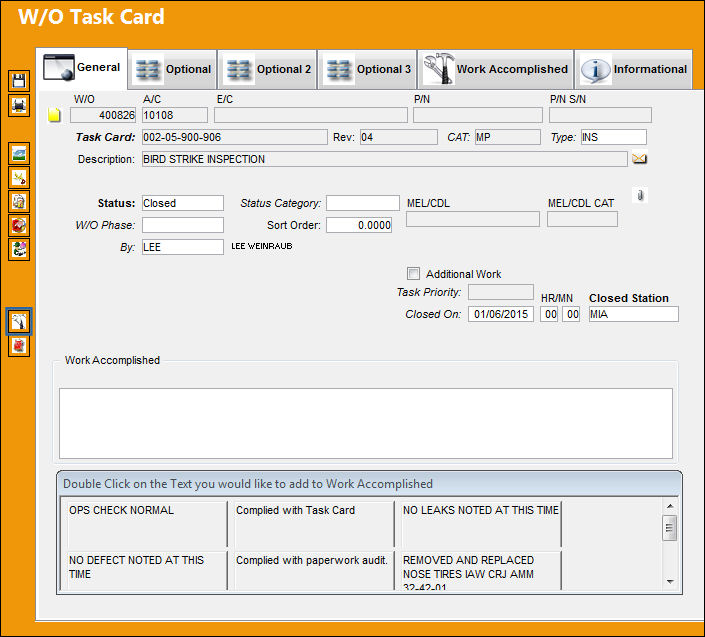Click the sidebar icon above the red swirl icon

point(19,201)
